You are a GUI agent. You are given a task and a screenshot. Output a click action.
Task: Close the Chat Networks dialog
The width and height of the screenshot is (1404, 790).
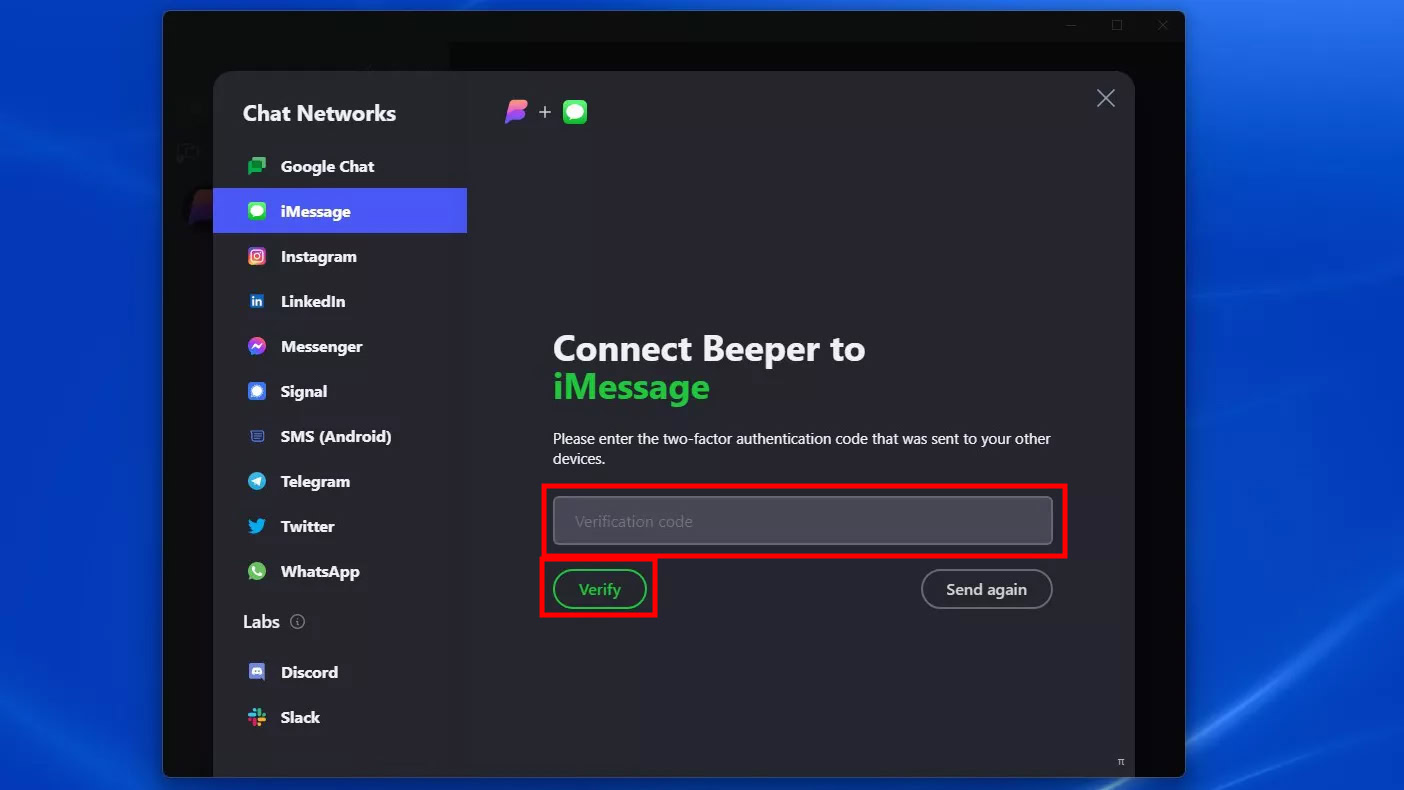[x=1105, y=98]
